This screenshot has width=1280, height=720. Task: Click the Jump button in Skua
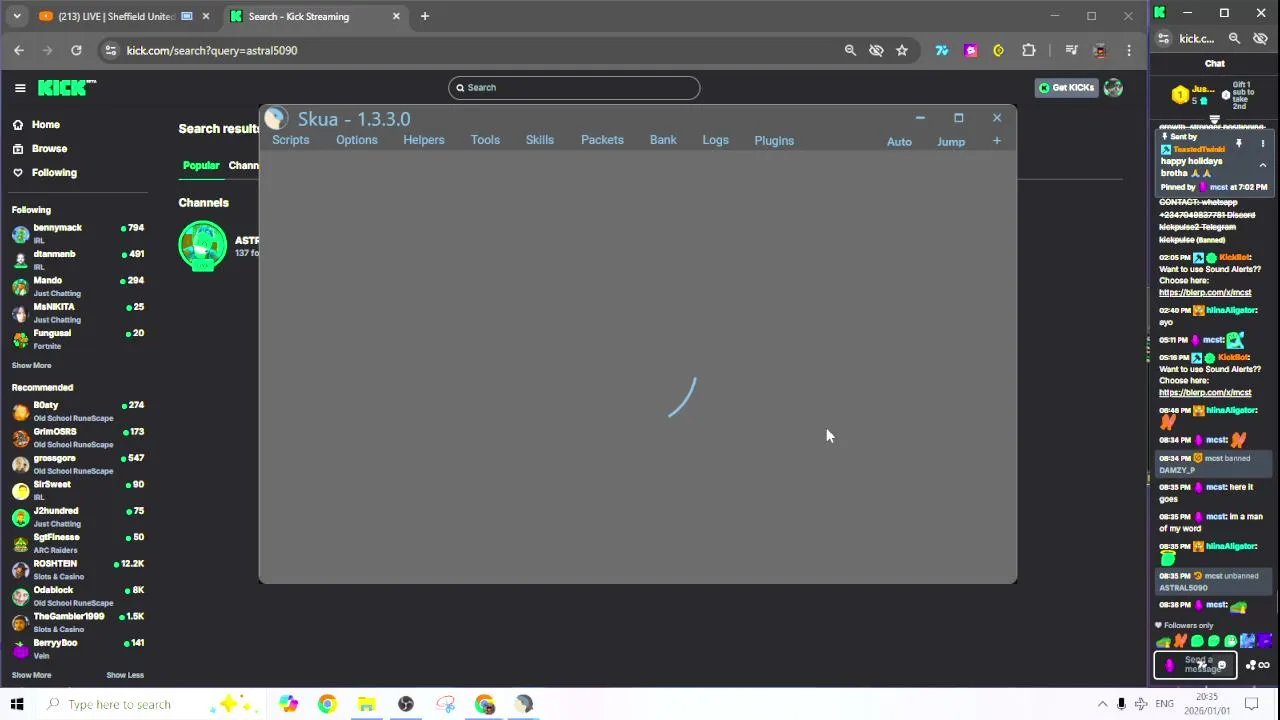(951, 142)
